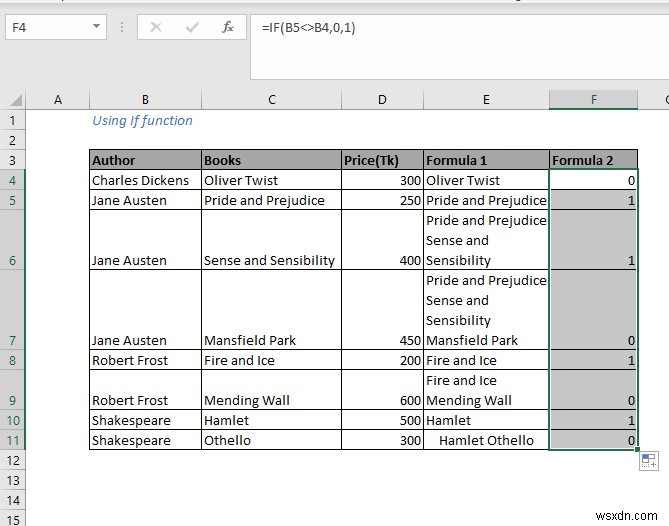Select the price cell showing 450
The image size is (669, 526).
382,310
